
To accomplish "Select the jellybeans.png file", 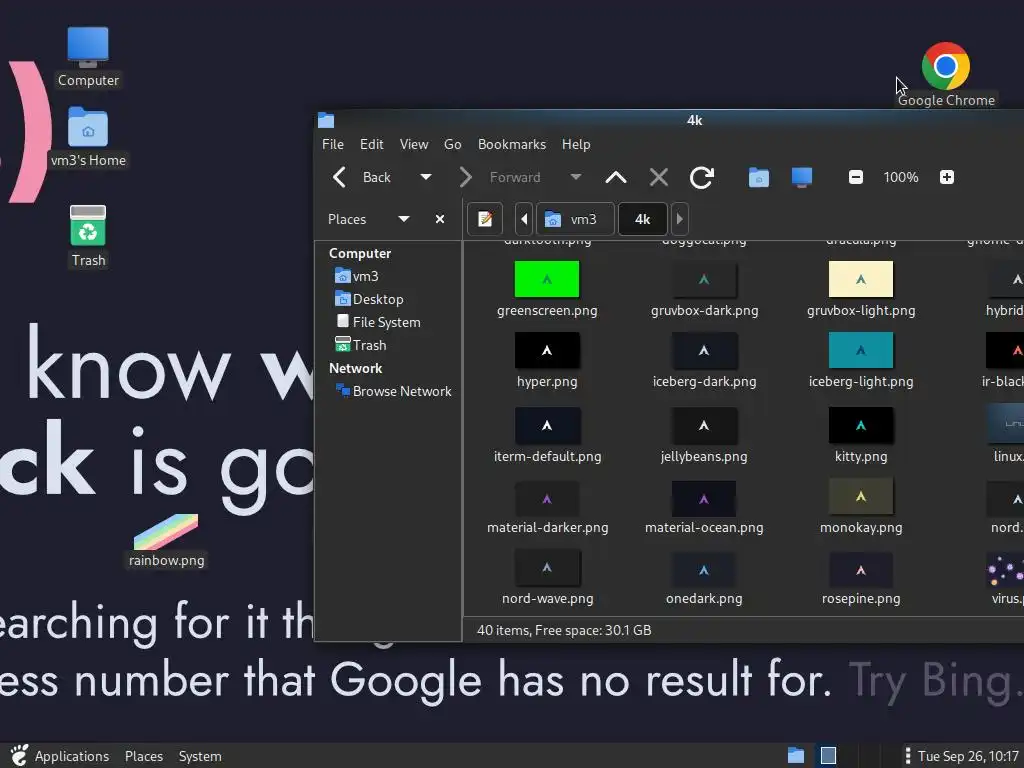I will [704, 435].
